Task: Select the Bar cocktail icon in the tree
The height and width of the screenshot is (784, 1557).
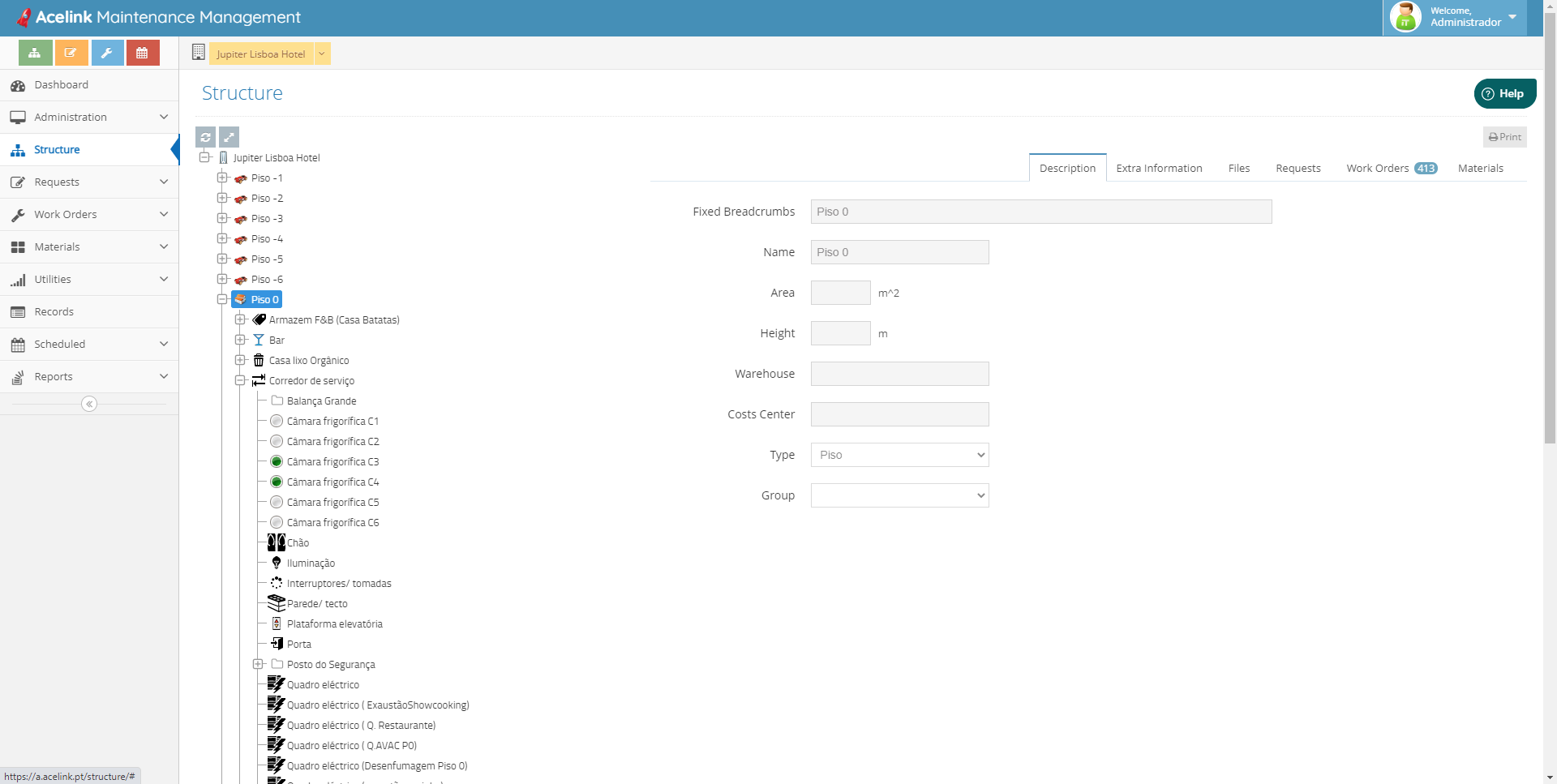Action: [x=258, y=340]
